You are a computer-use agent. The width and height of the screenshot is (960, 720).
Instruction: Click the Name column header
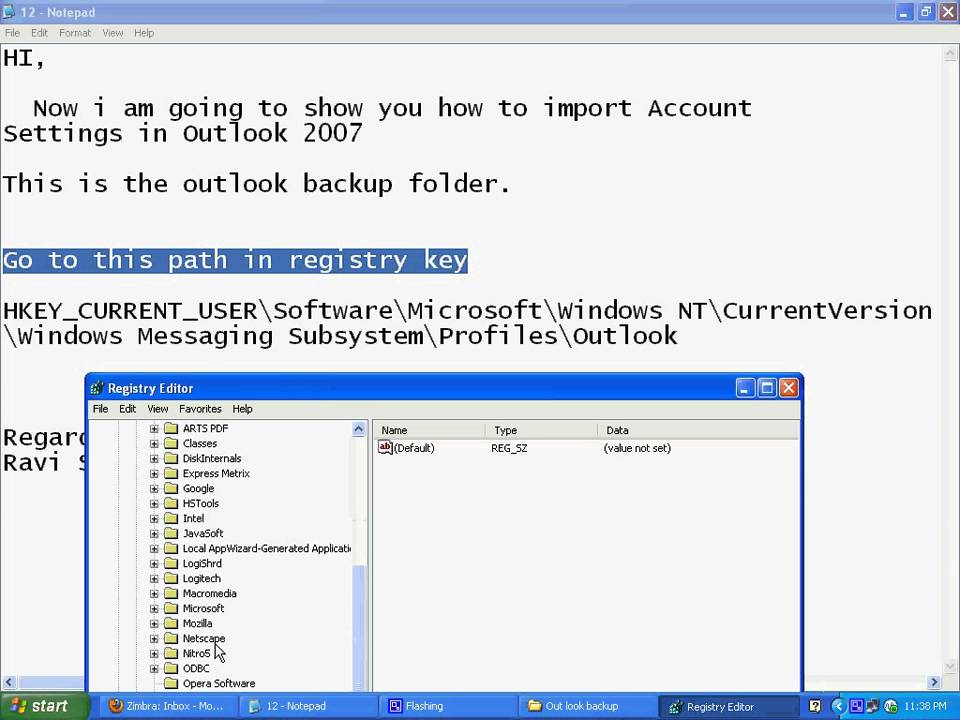click(x=429, y=430)
